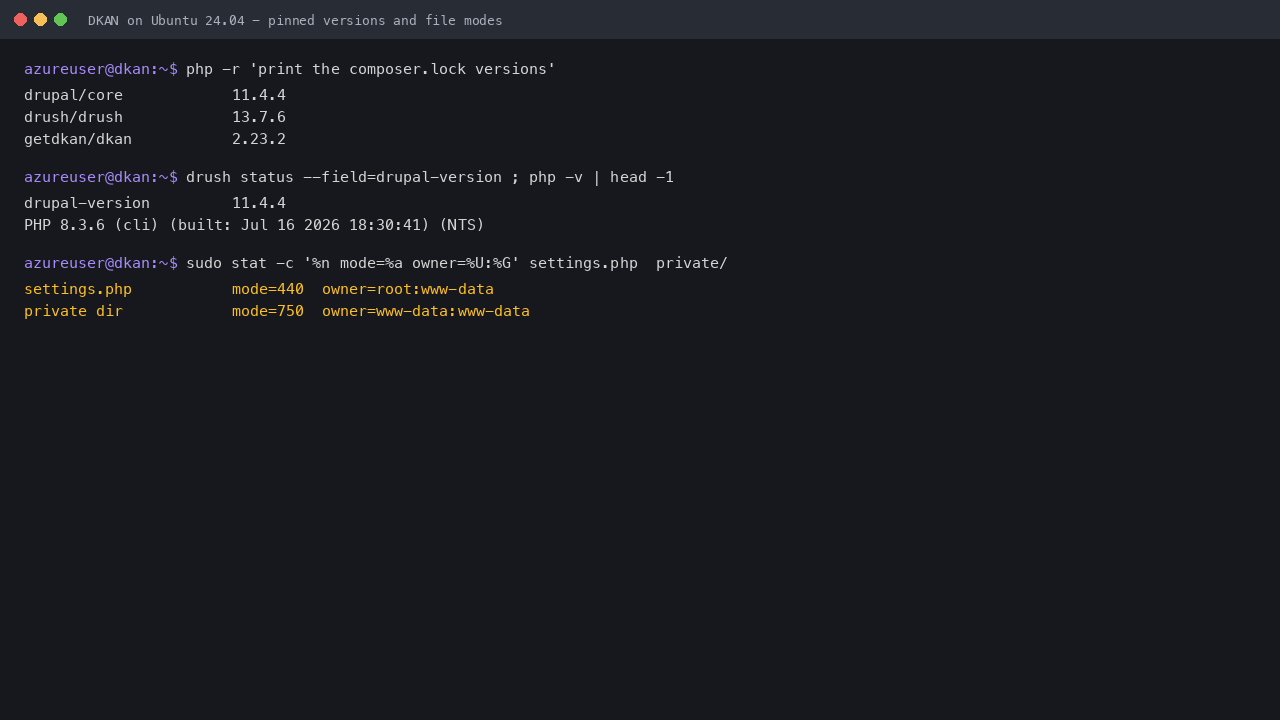The image size is (1280, 720).
Task: Click 'owner=root:www-data' value
Action: point(408,289)
